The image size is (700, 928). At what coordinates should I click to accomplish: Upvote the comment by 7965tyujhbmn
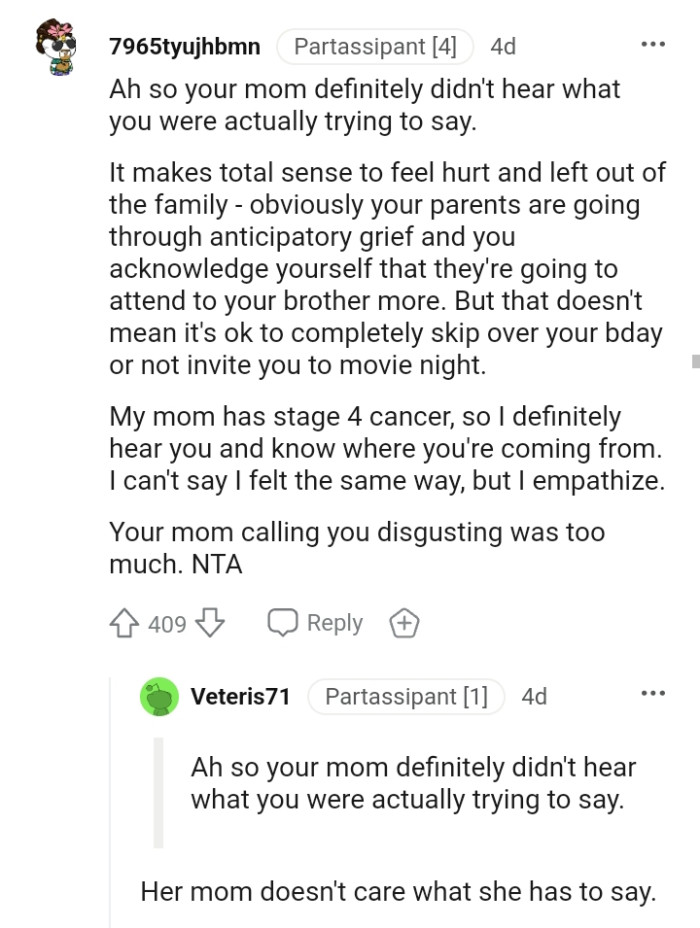click(124, 622)
